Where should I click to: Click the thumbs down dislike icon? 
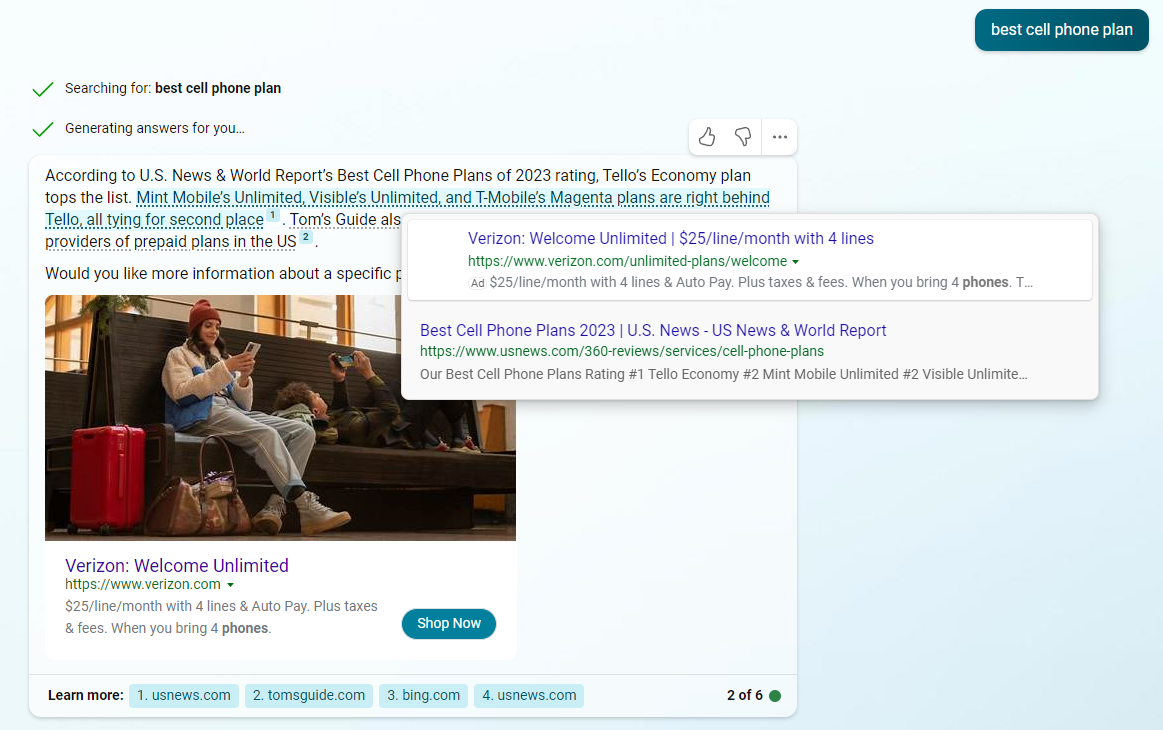(x=742, y=137)
